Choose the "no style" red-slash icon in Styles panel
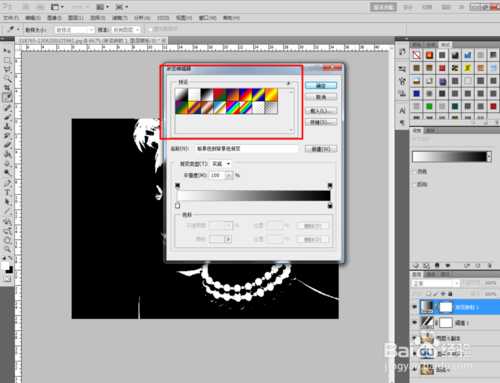Viewport: 500px width, 383px height. point(416,55)
